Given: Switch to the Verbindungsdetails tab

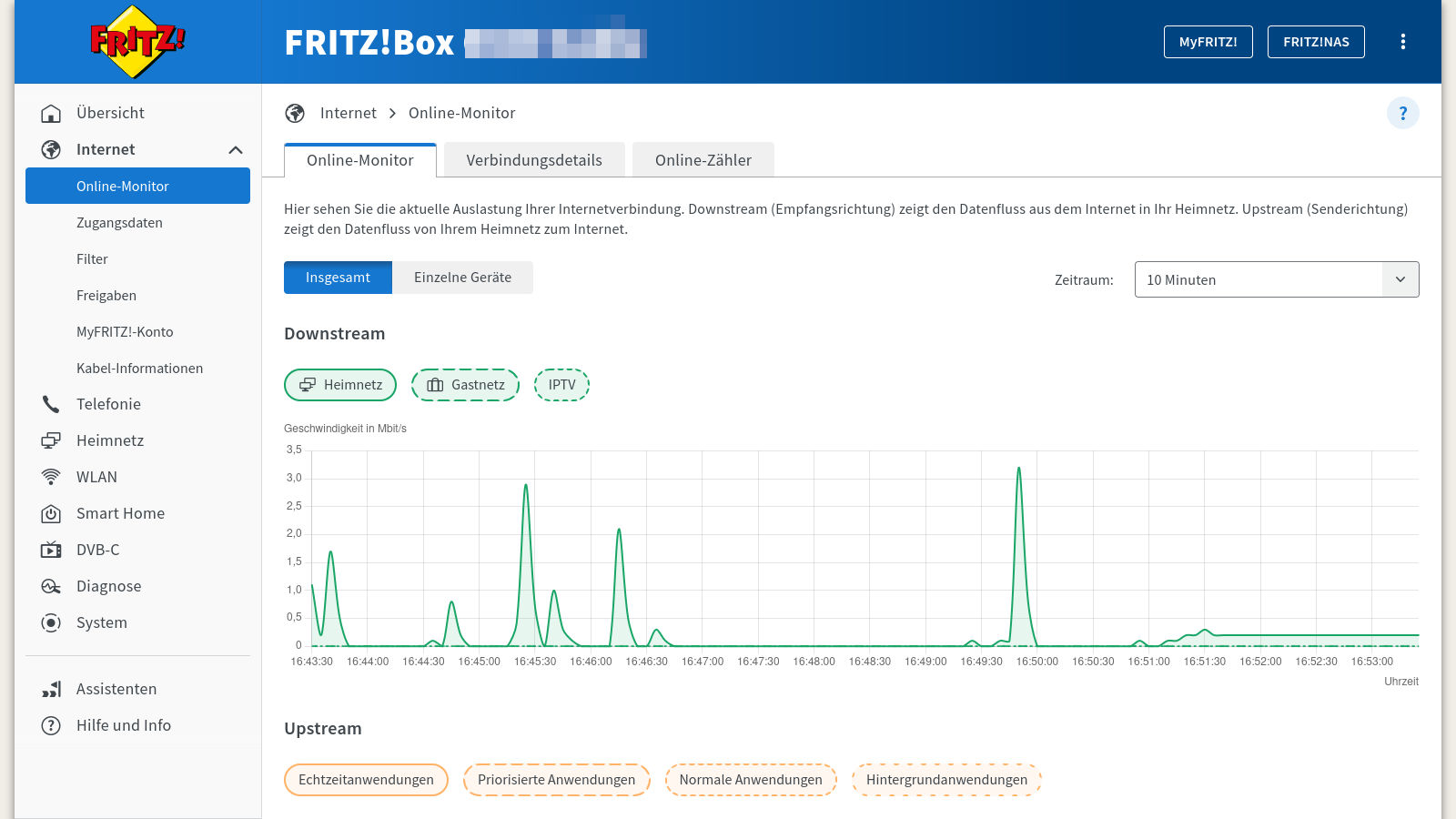Looking at the screenshot, I should (x=534, y=159).
